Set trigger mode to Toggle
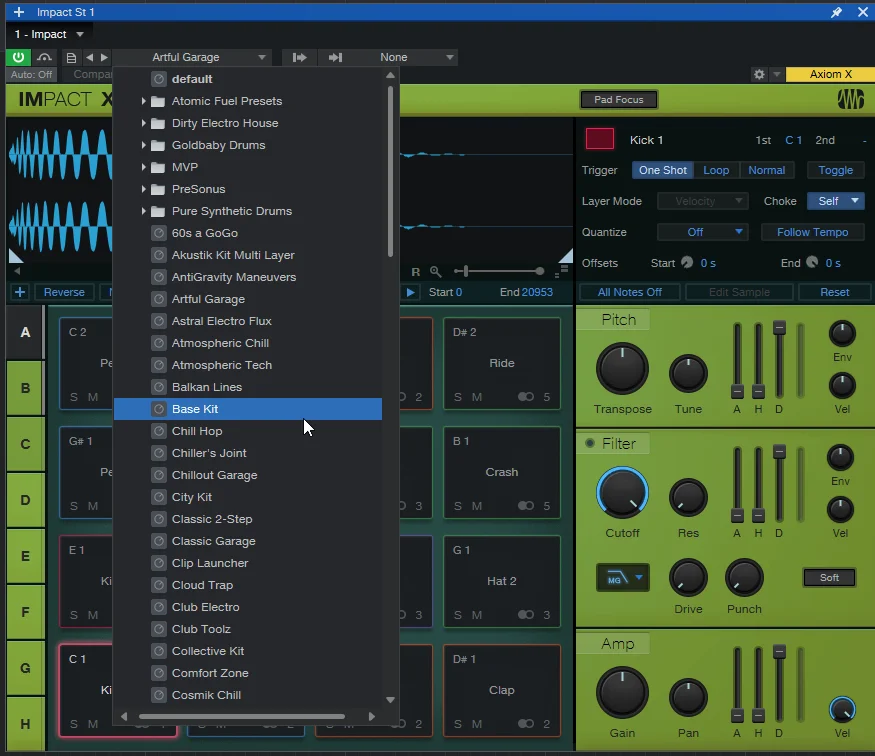Viewport: 875px width, 756px height. pos(835,170)
